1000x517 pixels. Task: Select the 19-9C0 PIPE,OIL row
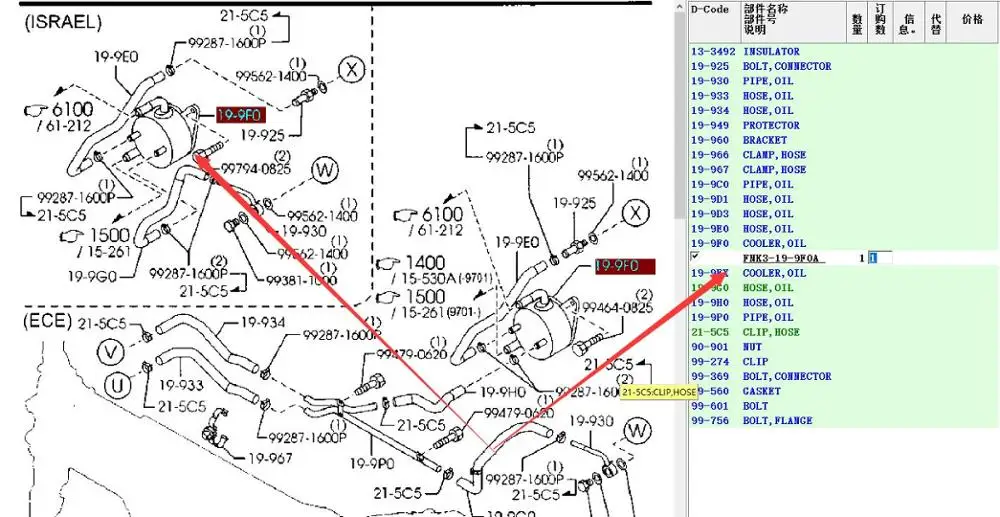coord(842,184)
